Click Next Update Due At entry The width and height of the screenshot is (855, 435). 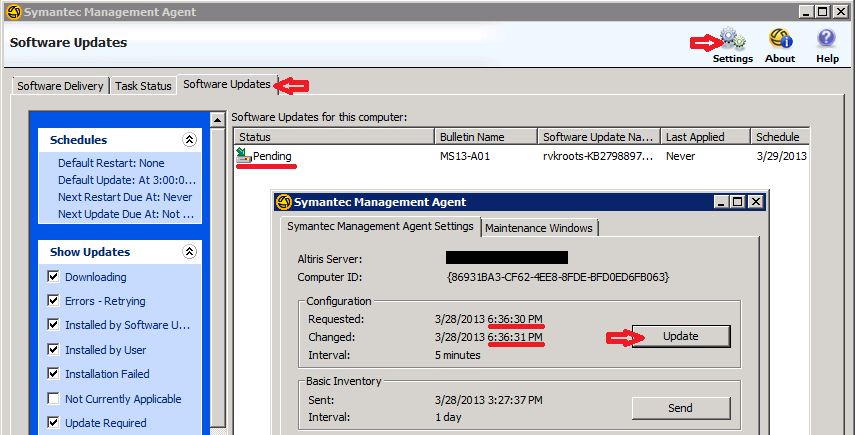coord(126,214)
